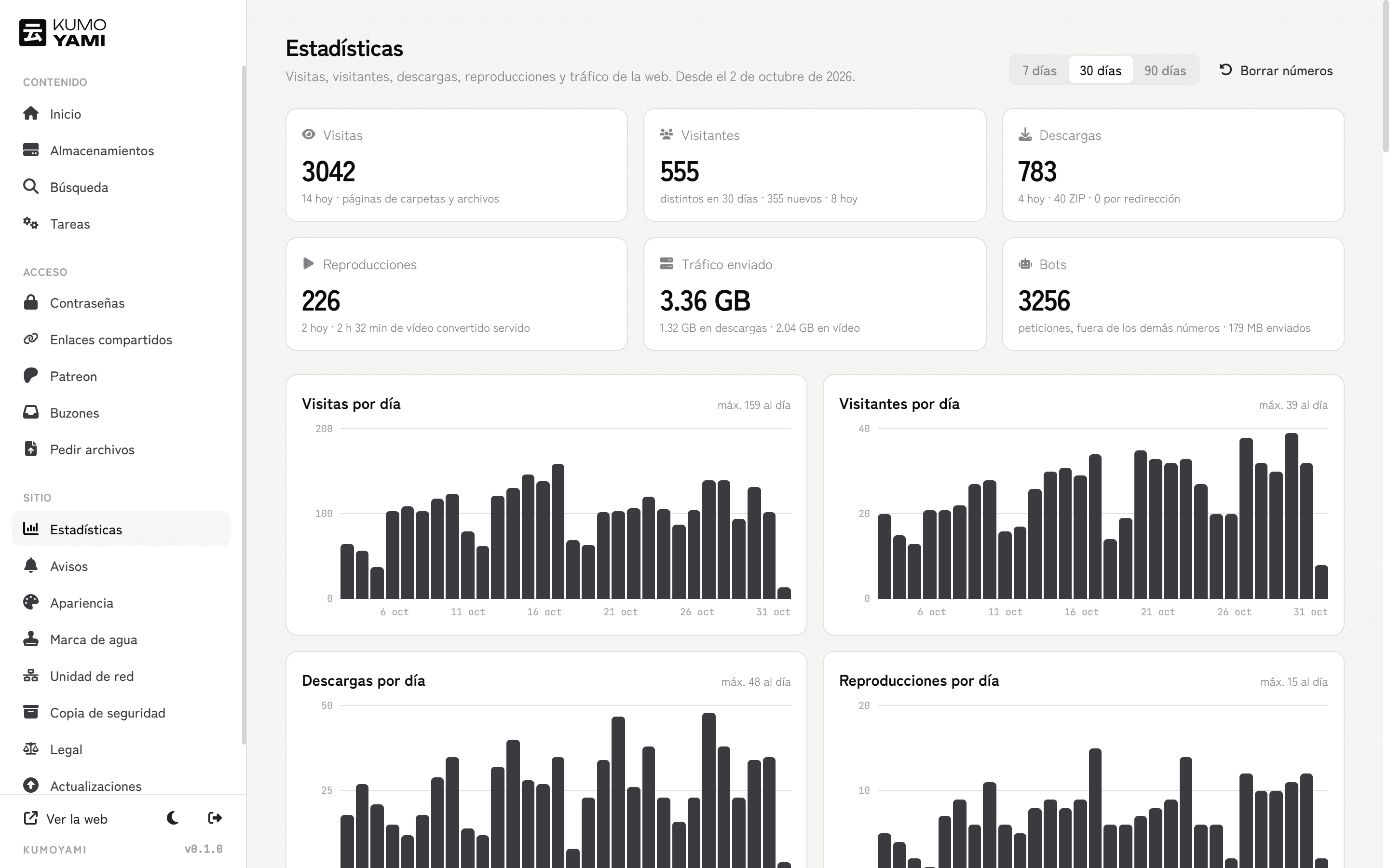Click the Visitantes card value 555

click(680, 172)
